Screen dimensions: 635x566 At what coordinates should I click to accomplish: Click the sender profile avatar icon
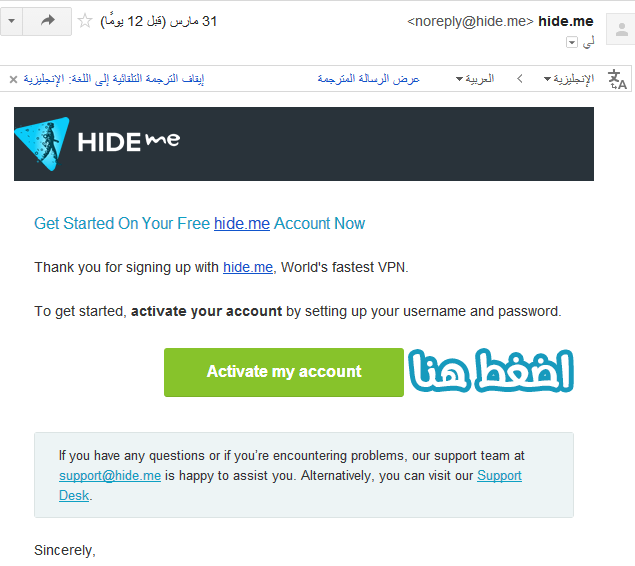[621, 29]
